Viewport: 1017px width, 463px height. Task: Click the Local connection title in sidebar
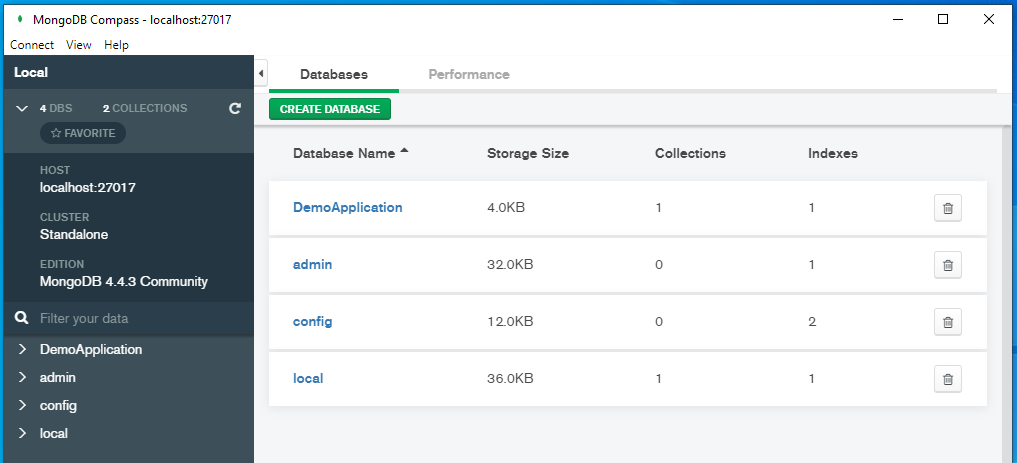(x=31, y=73)
